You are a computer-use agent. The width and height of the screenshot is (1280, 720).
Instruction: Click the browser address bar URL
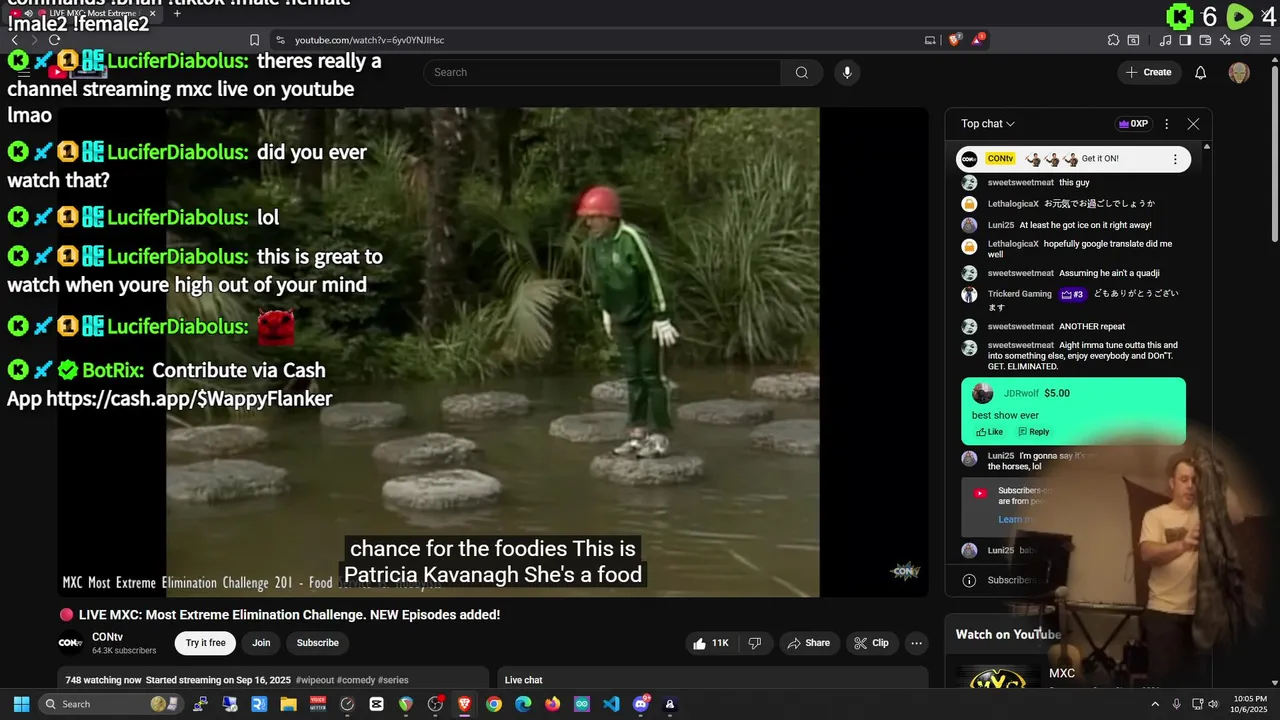369,40
